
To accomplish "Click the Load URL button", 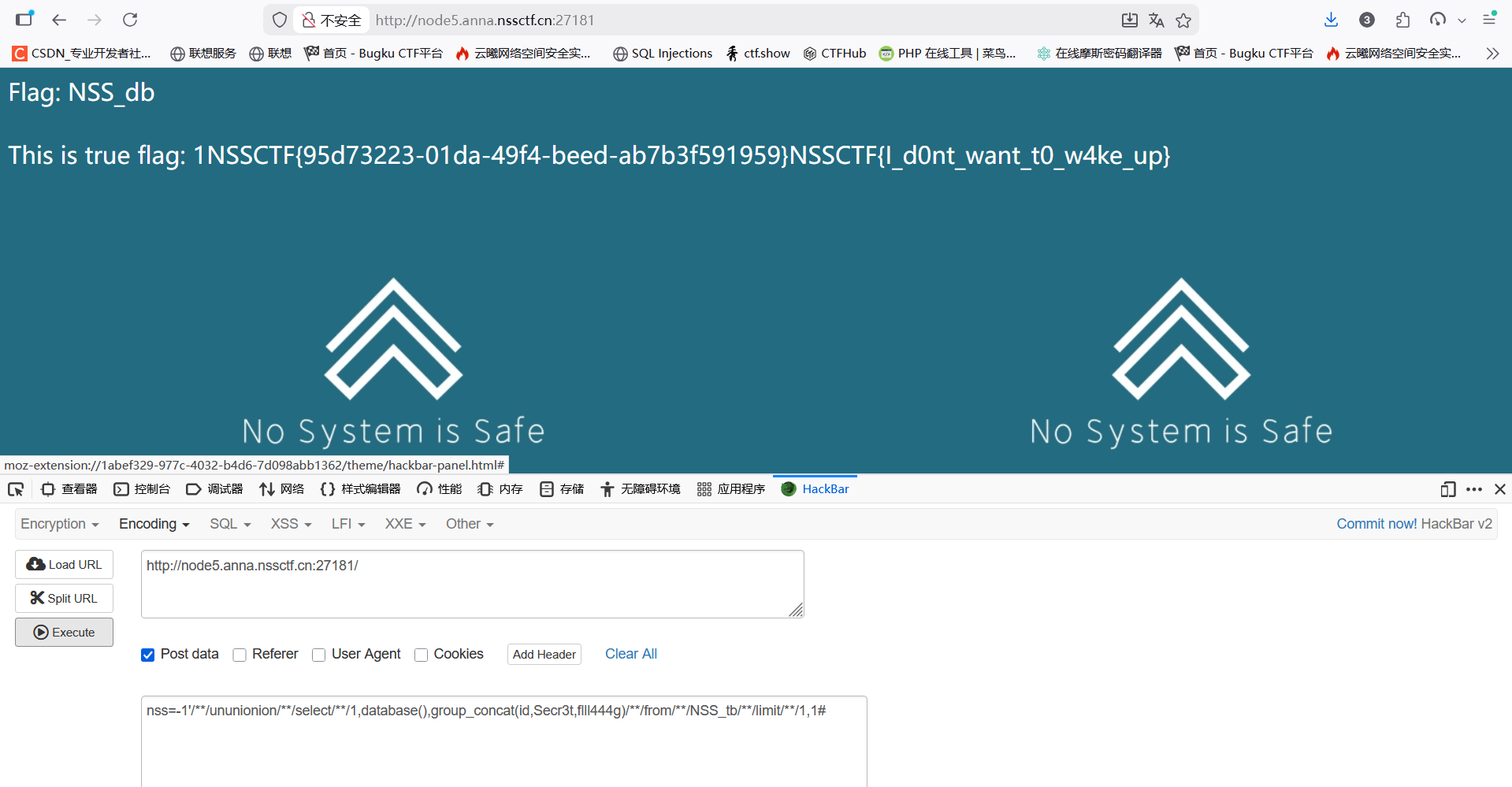I will tap(64, 565).
